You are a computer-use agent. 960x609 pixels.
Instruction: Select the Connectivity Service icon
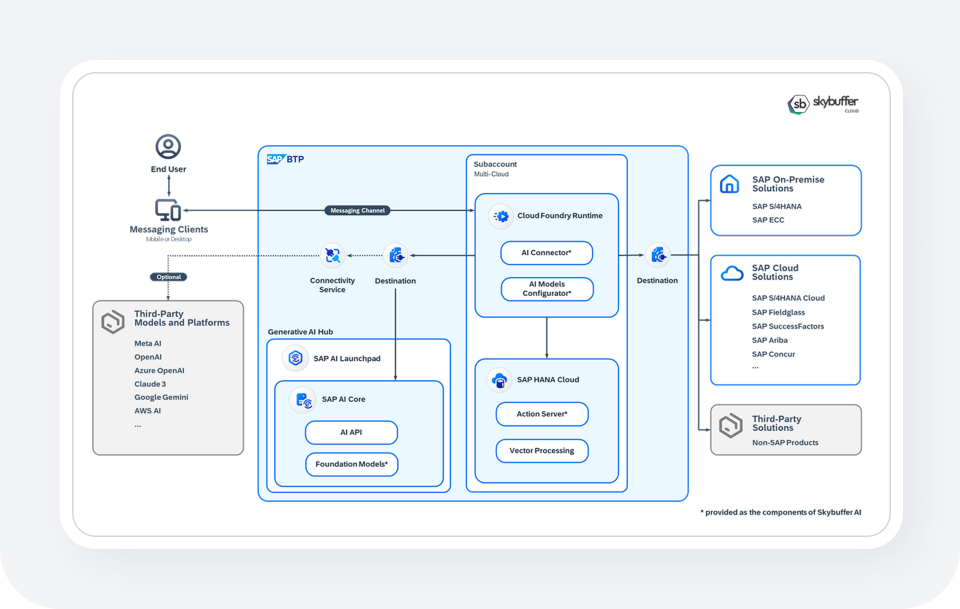(332, 256)
